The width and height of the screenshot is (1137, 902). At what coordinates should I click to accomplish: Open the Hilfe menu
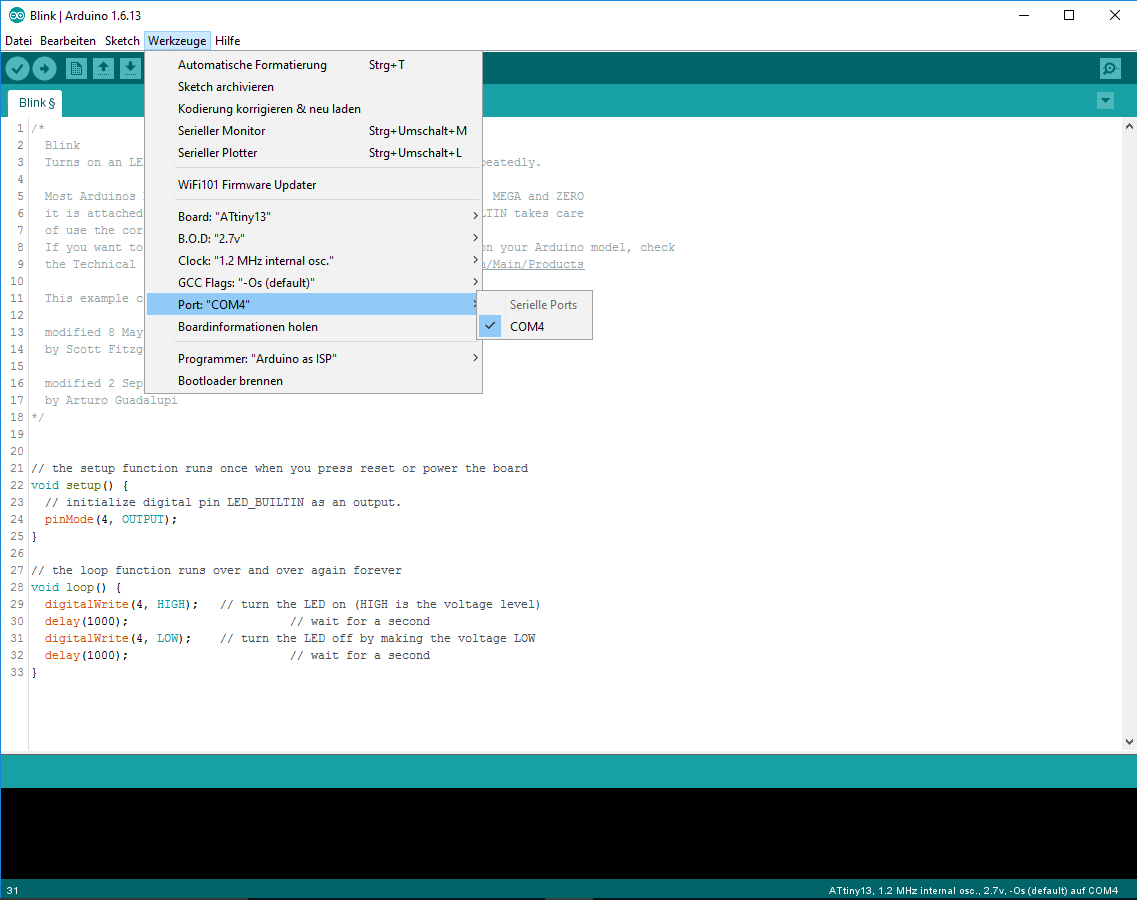pos(227,41)
